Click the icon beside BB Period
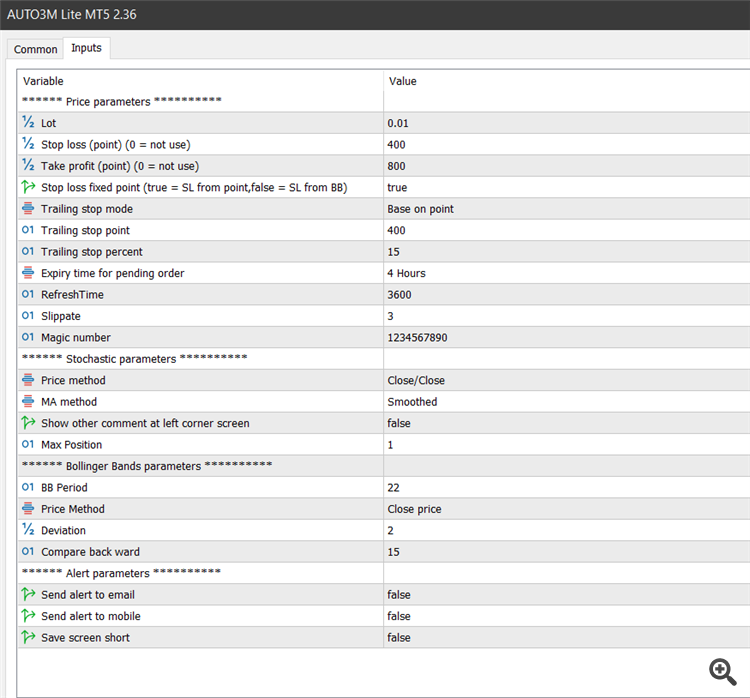Image resolution: width=750 pixels, height=698 pixels. click(28, 488)
